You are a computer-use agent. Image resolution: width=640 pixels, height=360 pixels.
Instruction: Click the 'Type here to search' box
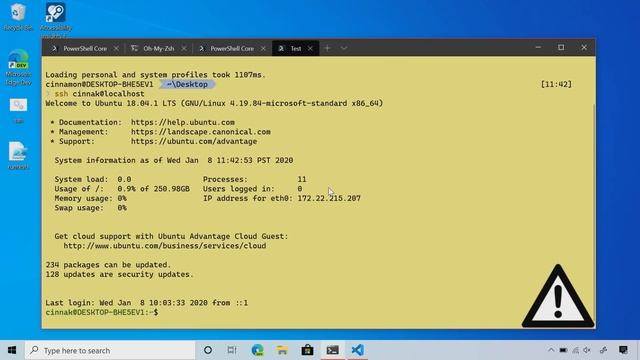(110, 350)
